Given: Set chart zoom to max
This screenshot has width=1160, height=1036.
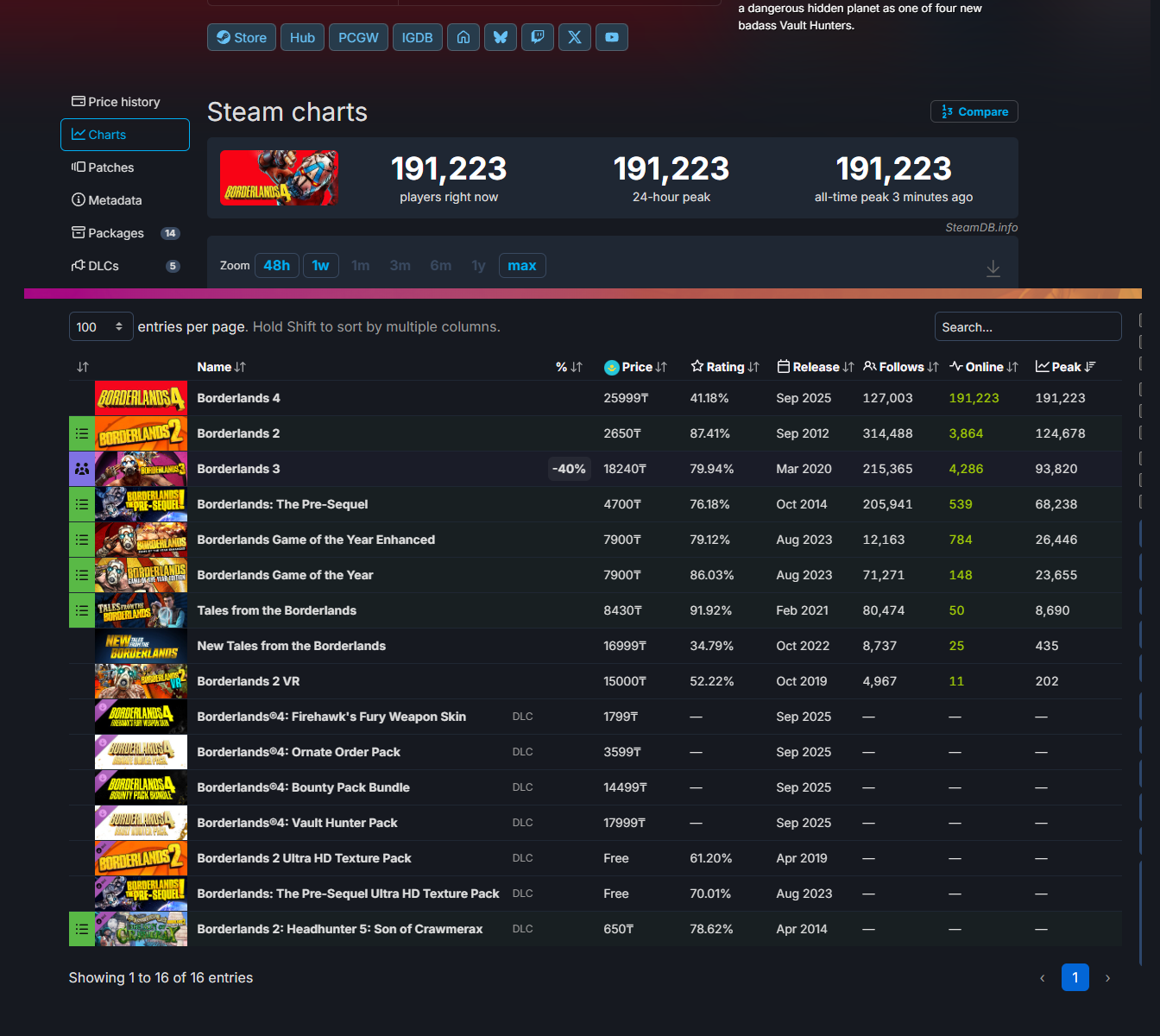Looking at the screenshot, I should coord(522,266).
